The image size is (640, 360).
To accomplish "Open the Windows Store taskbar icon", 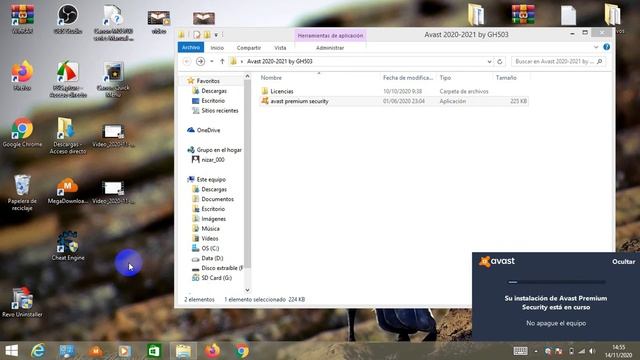I will tap(154, 351).
